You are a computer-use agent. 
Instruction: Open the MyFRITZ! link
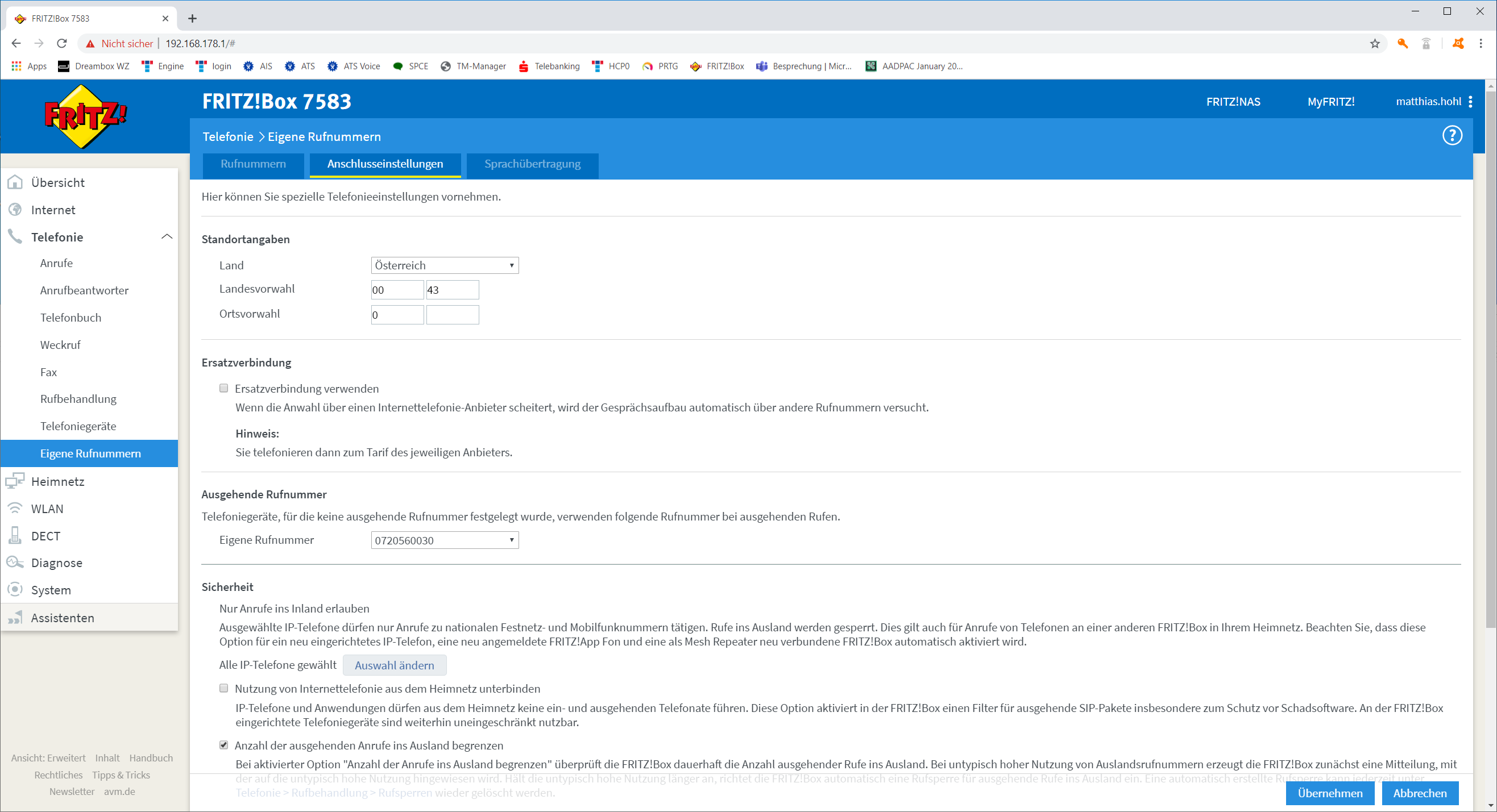click(1331, 102)
